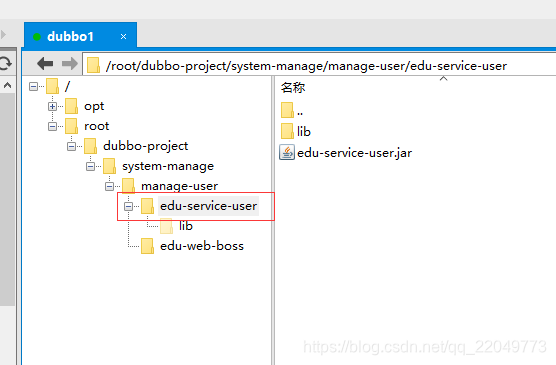556x365 pixels.
Task: Select the root folder in tree
Action: [x=96, y=126]
